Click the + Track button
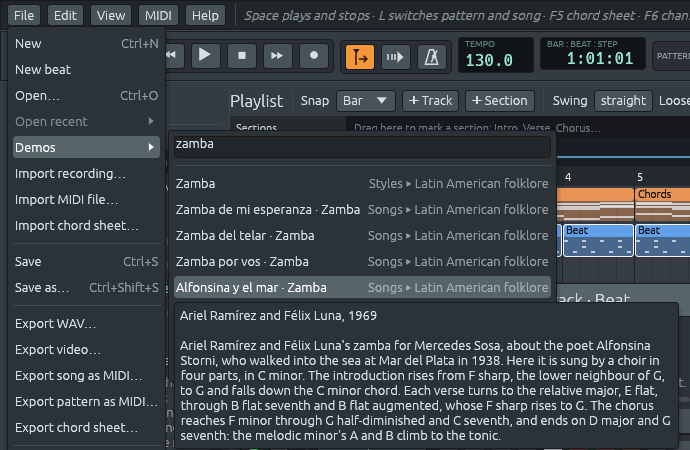The width and height of the screenshot is (690, 450). [430, 101]
